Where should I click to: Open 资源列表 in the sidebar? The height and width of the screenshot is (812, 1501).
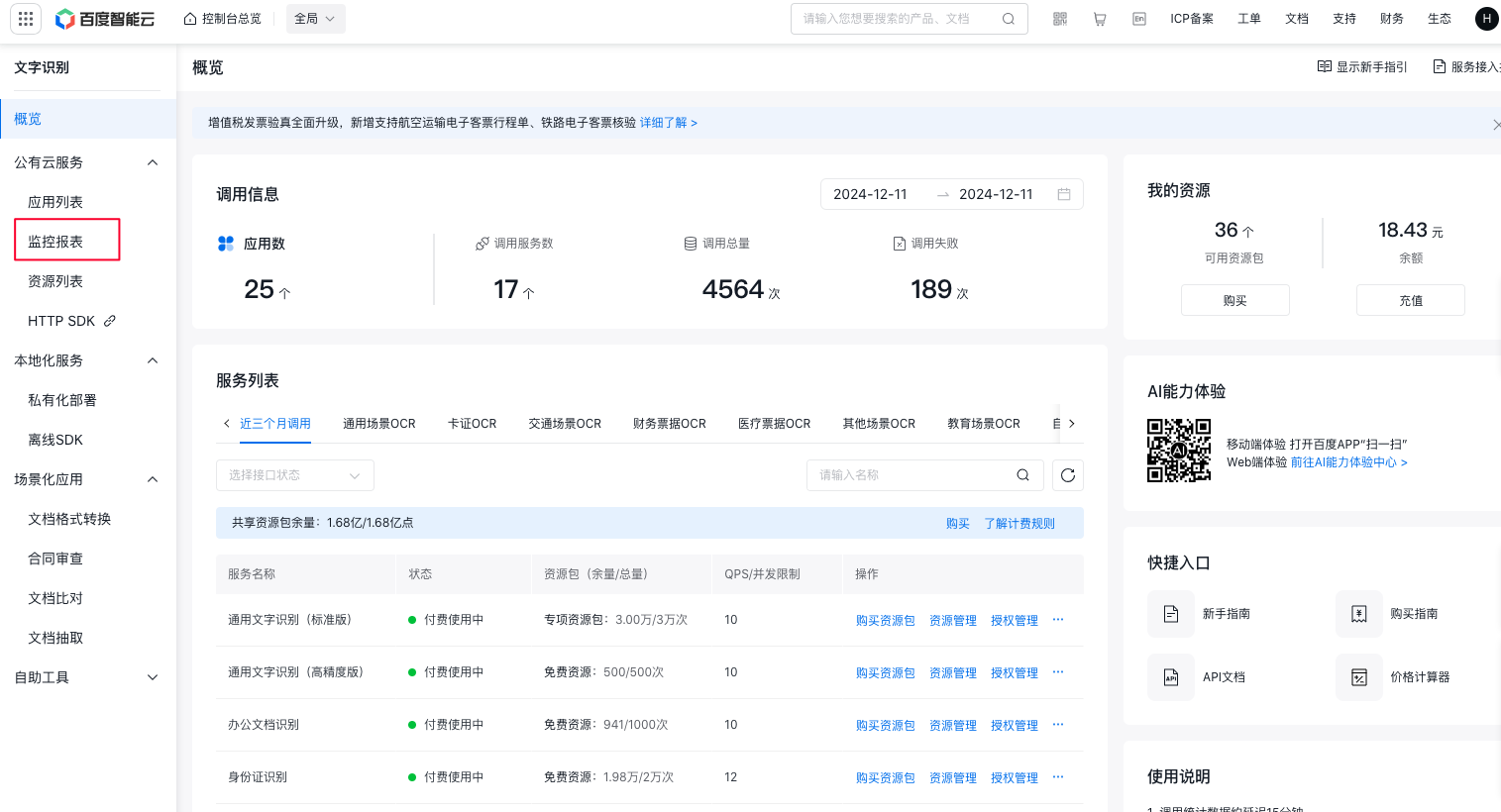point(55,281)
